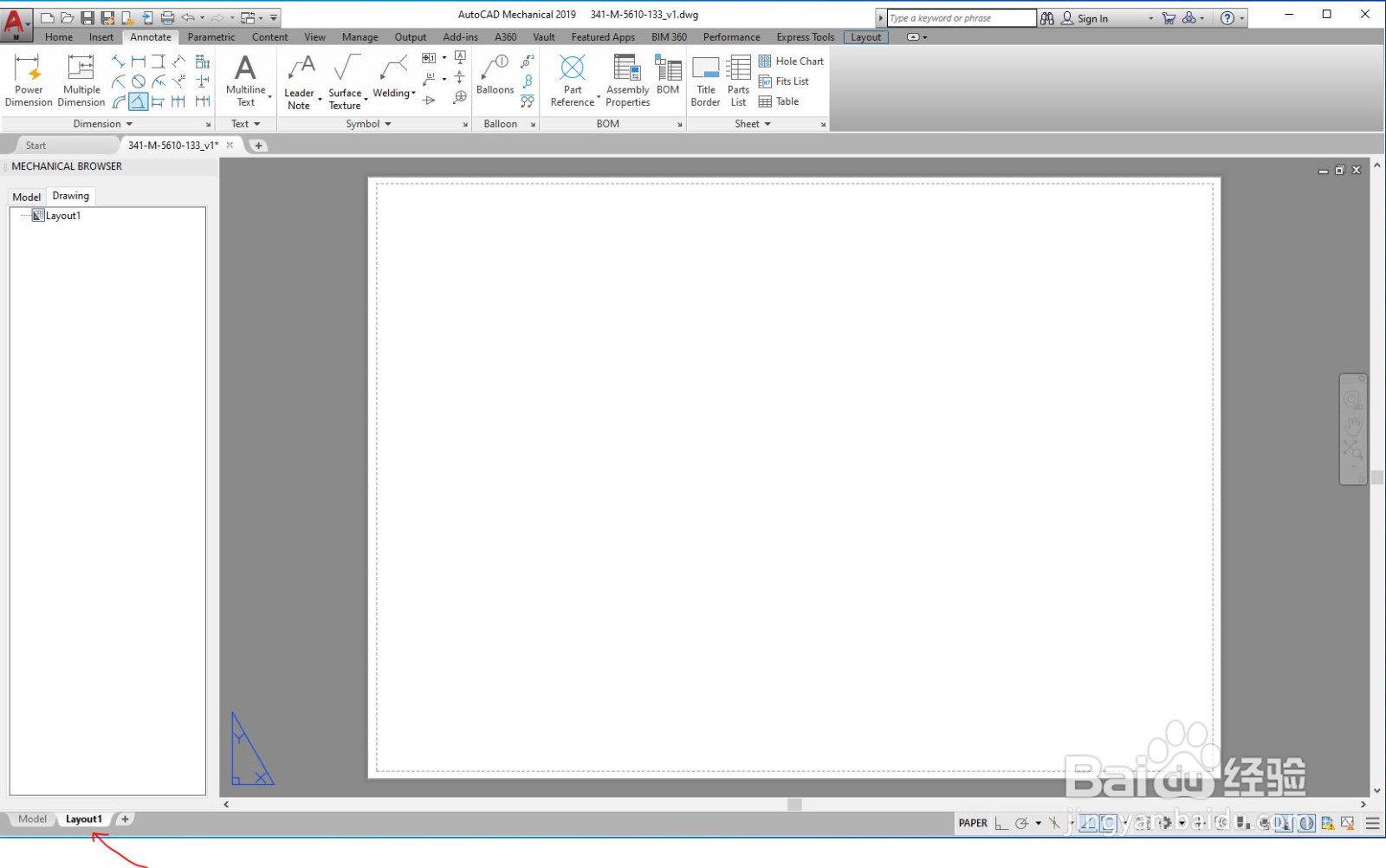Screen dimensions: 1386x868
Task: Open the BOM database
Action: tap(668, 74)
